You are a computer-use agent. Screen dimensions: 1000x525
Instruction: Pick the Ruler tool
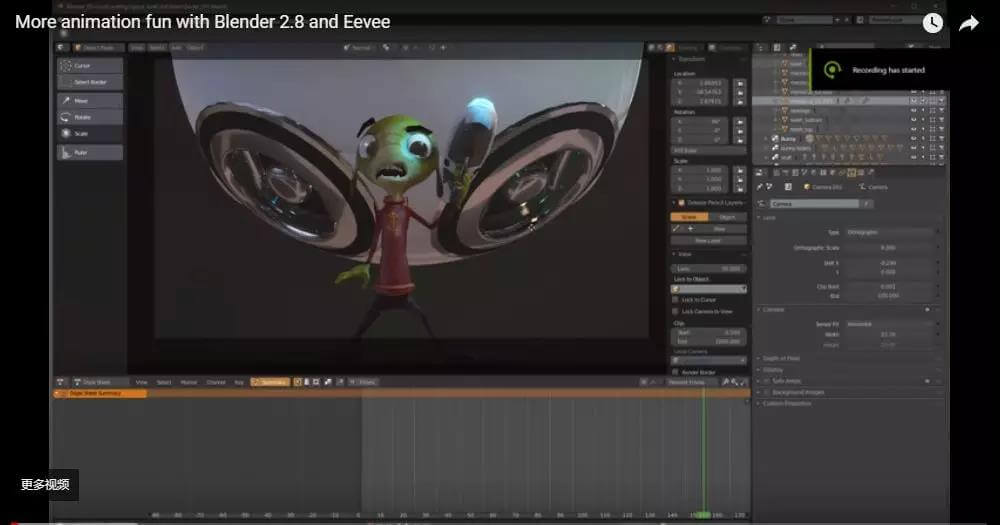coord(90,152)
